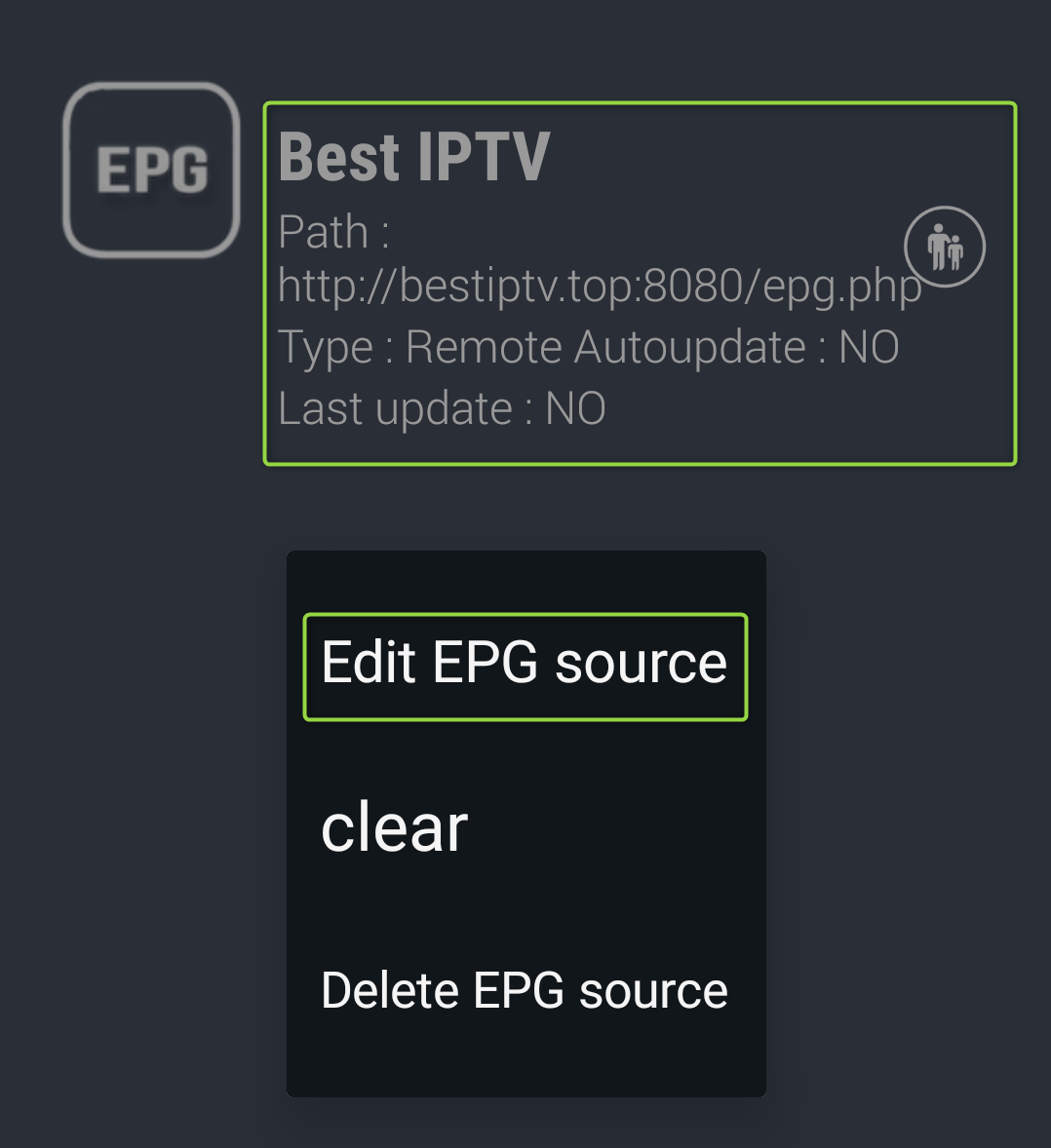Dismiss menu by clicking empty area below the context menu
This screenshot has width=1051, height=1148.
click(x=525, y=1124)
